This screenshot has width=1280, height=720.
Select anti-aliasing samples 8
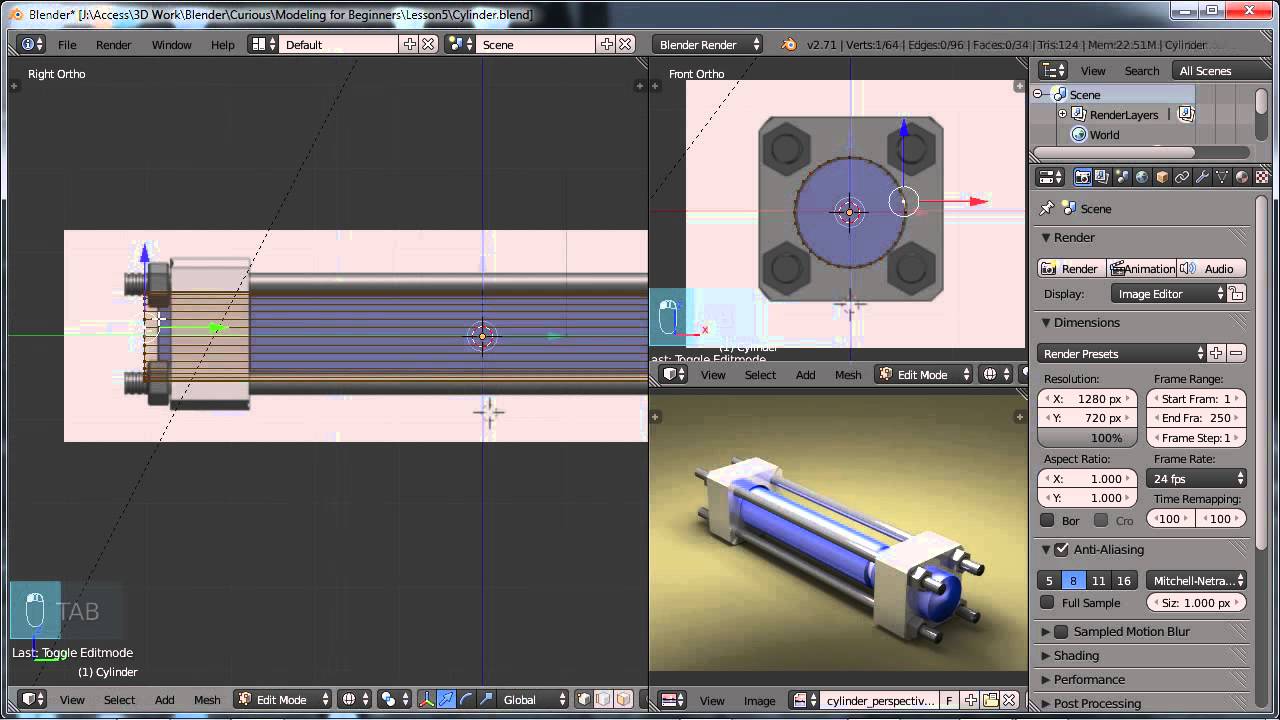1073,580
